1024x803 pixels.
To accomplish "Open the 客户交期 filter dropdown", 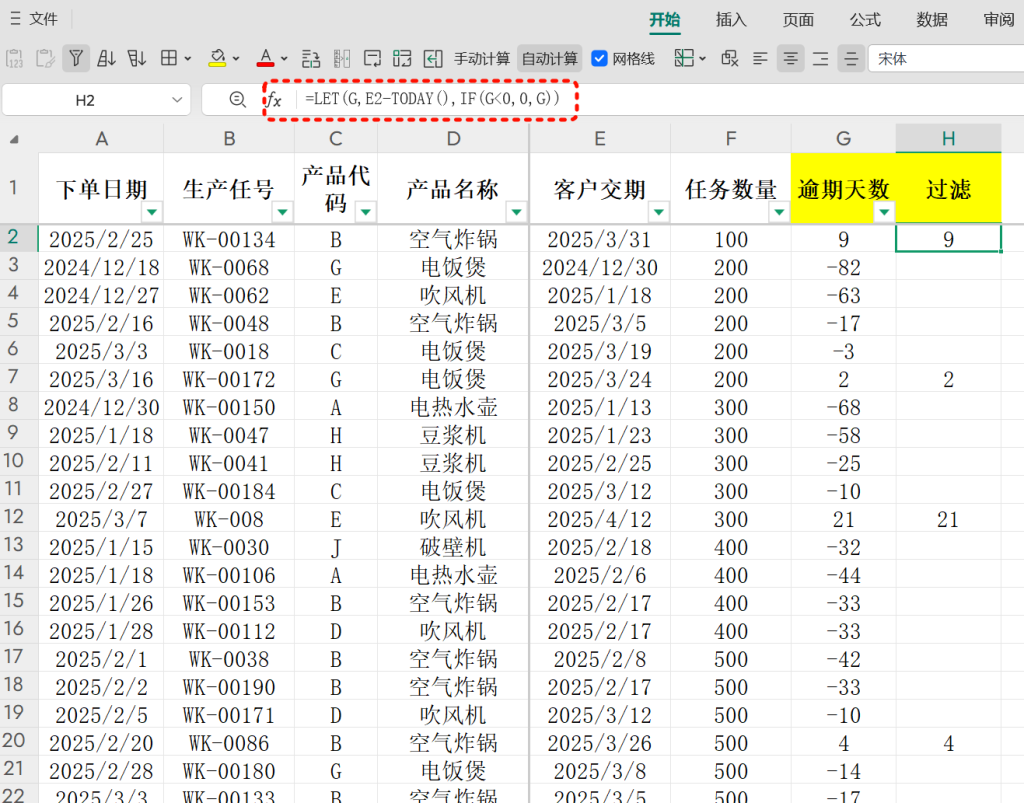I will click(x=659, y=212).
